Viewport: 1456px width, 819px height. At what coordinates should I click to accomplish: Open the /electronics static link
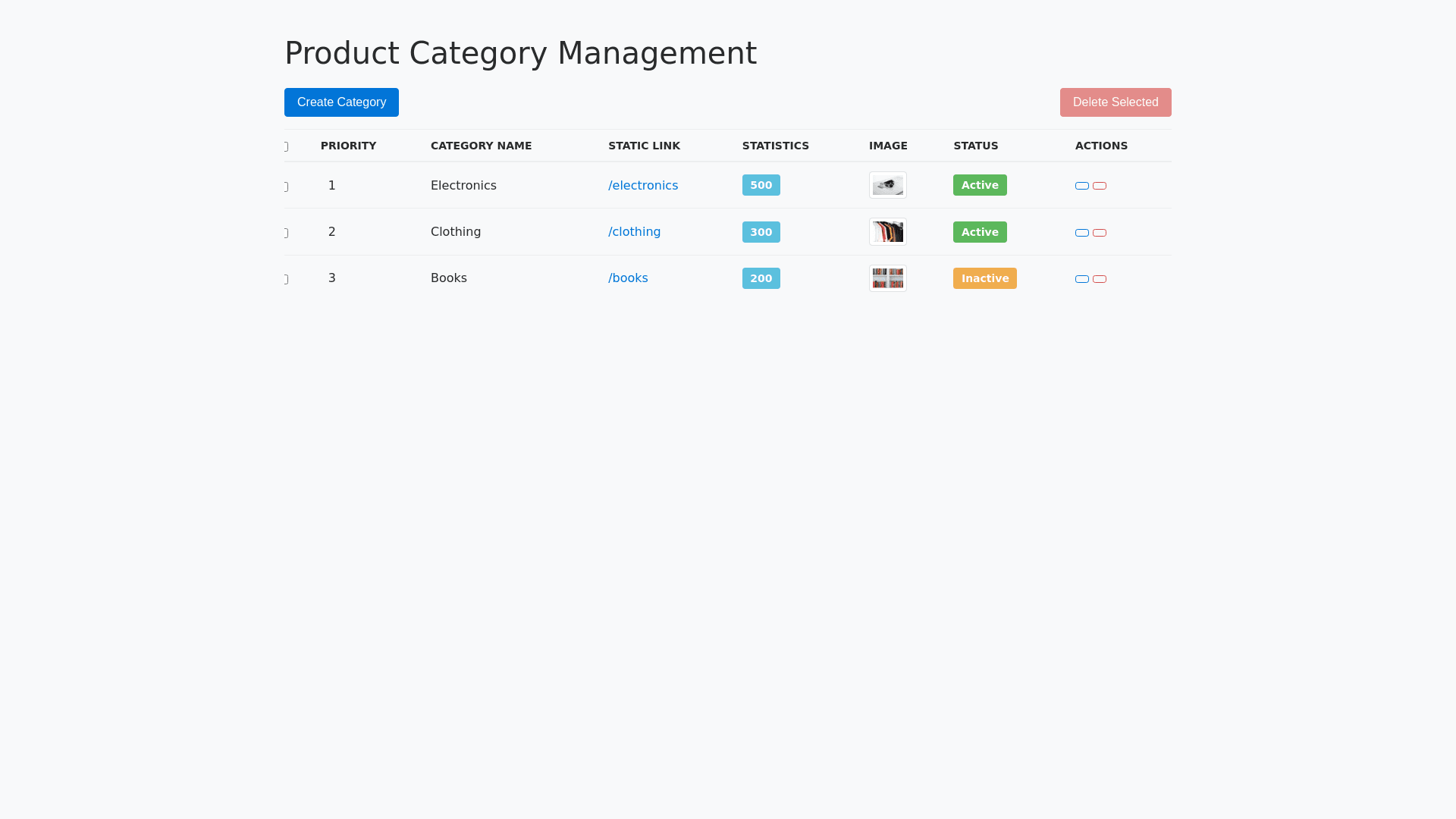coord(642,186)
